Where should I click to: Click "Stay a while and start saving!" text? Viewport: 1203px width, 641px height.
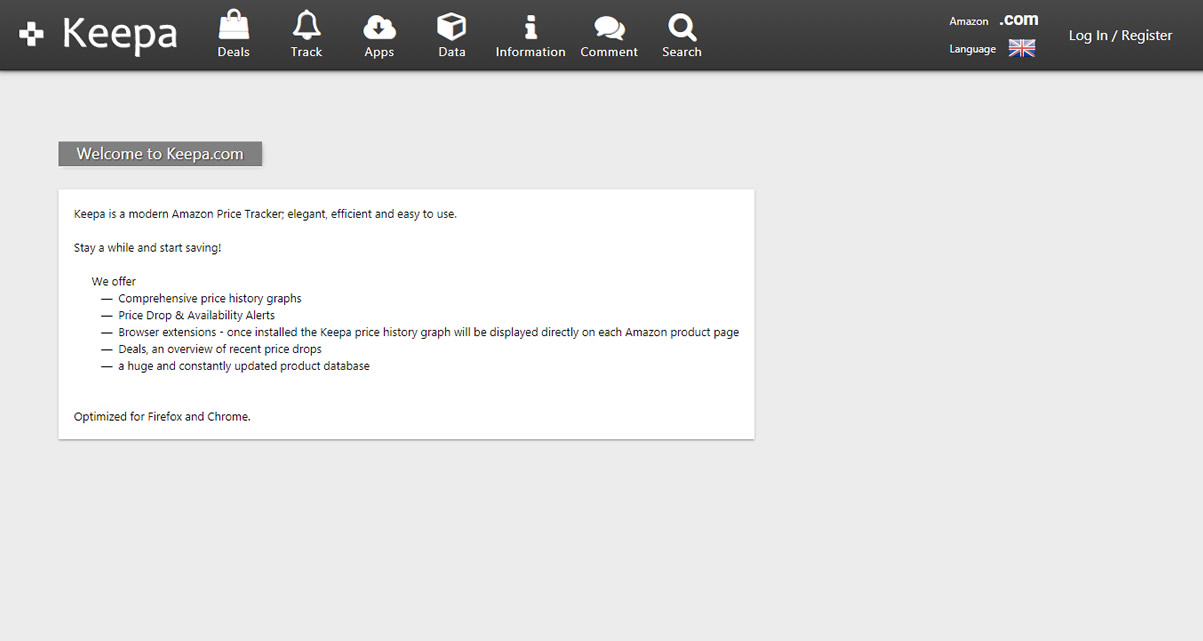(147, 248)
